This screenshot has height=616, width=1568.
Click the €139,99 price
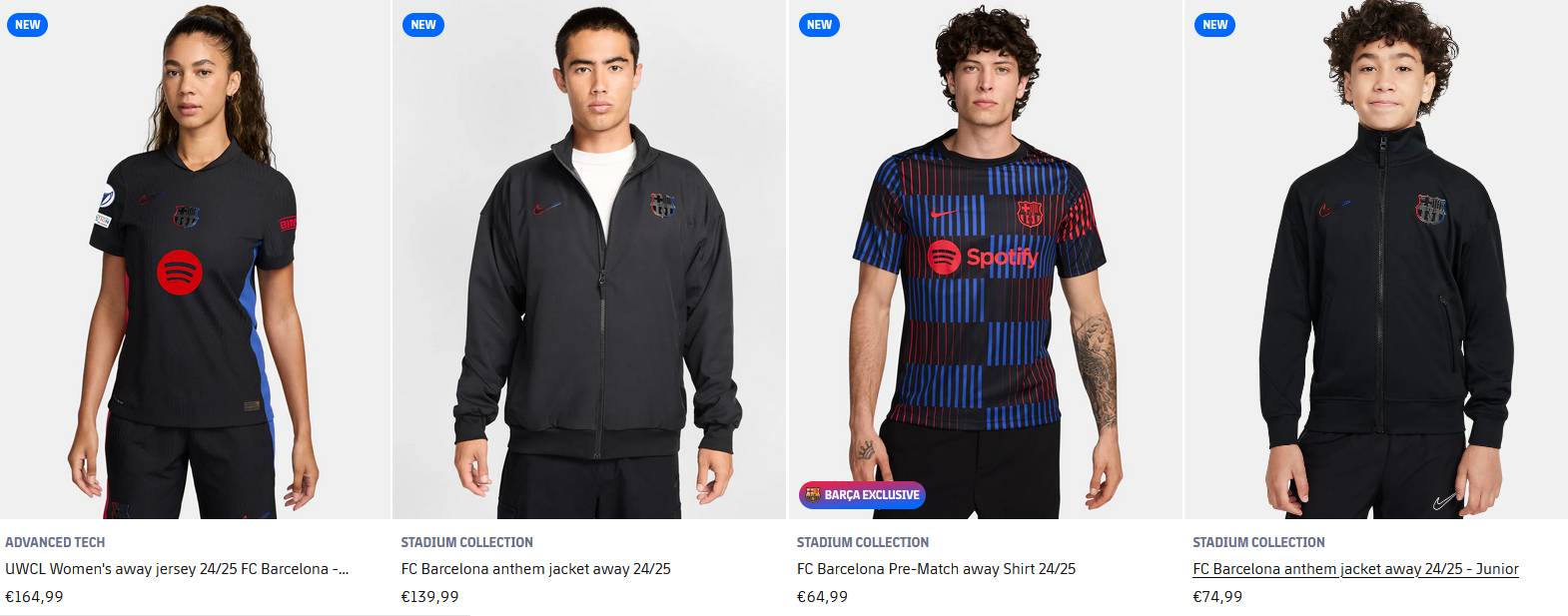(429, 597)
